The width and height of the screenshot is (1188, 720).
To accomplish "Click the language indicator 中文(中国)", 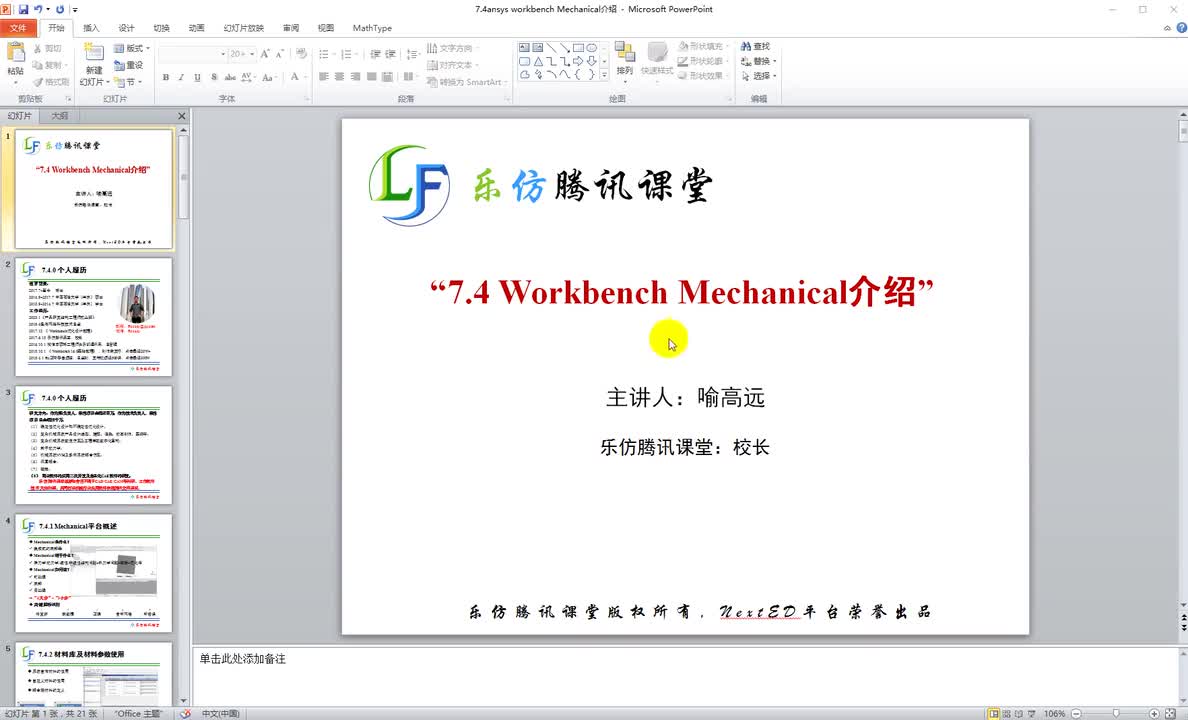I will pos(220,713).
